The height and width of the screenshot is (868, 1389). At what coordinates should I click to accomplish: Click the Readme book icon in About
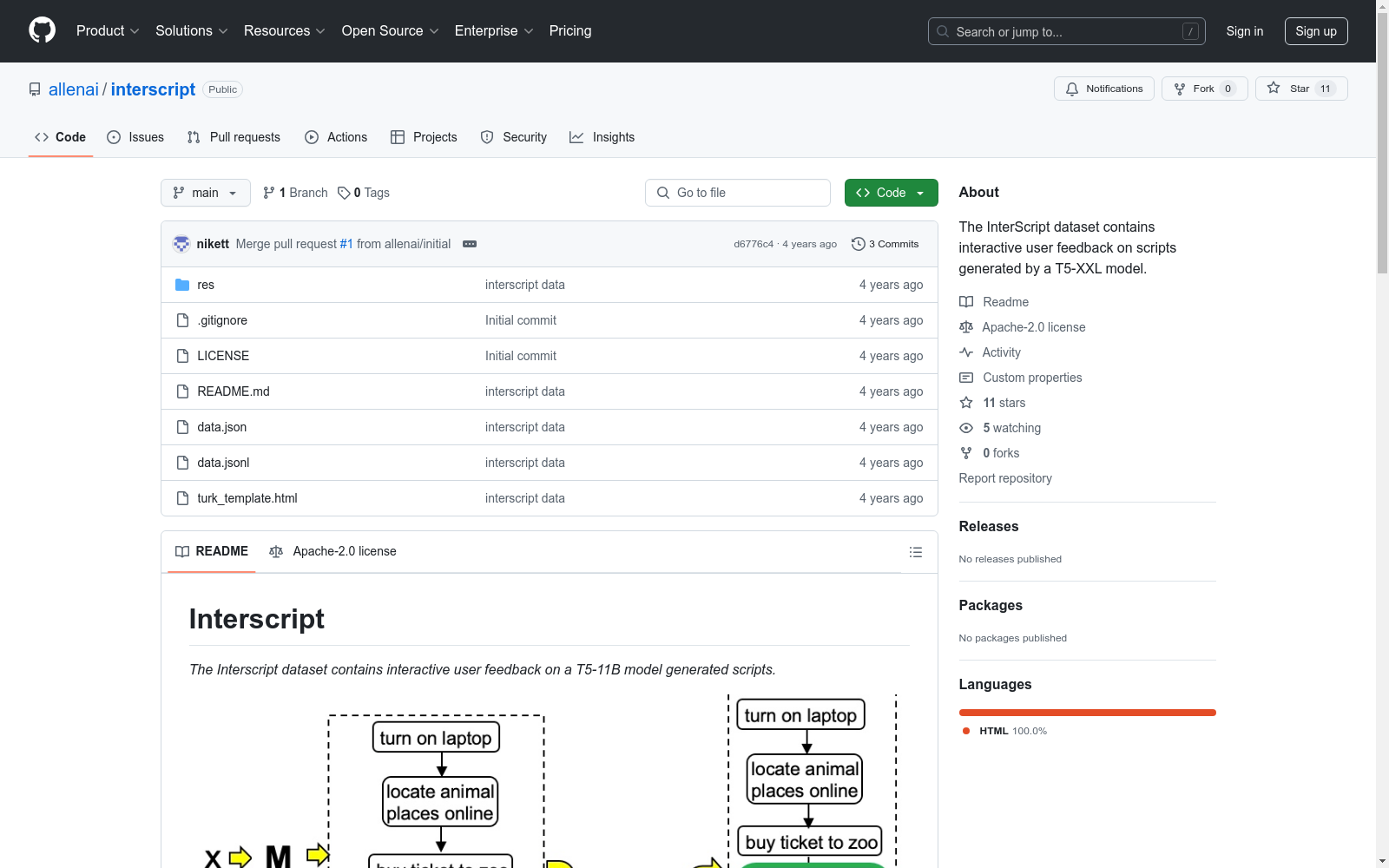pos(966,302)
